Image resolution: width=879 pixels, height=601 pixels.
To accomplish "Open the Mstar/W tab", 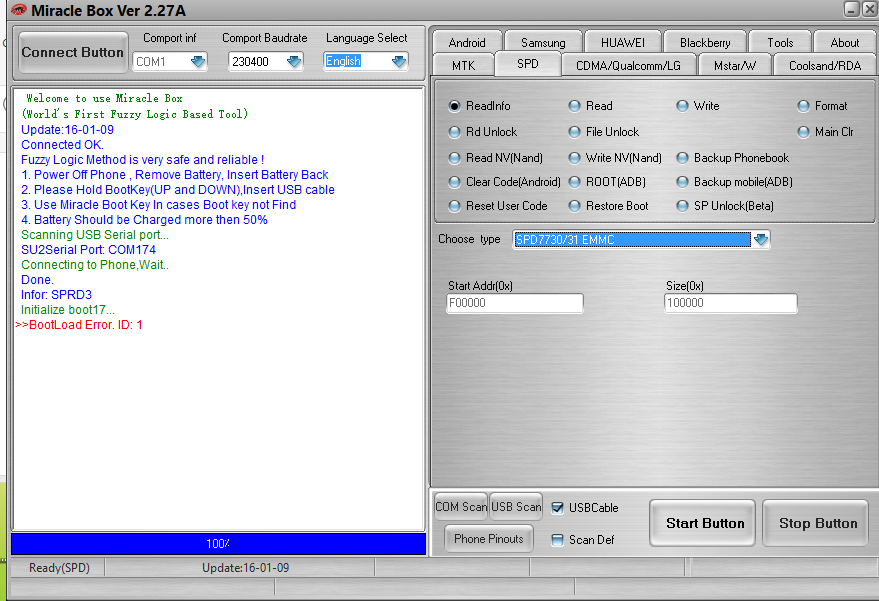I will pos(735,66).
